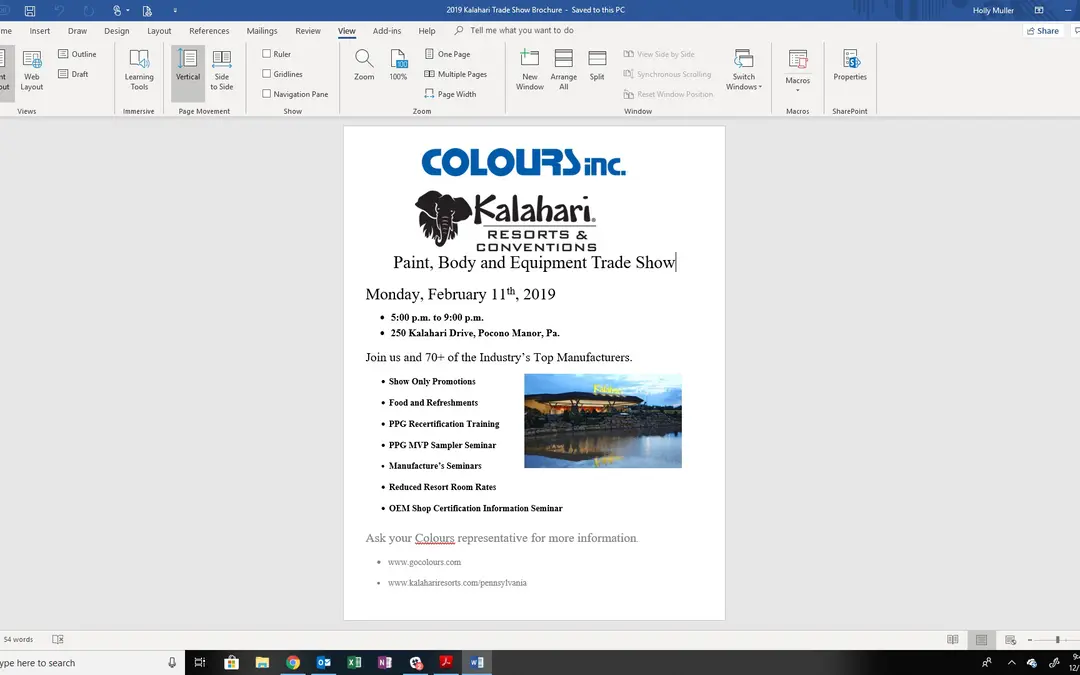The height and width of the screenshot is (675, 1080).
Task: Open a New Window
Action: [530, 71]
